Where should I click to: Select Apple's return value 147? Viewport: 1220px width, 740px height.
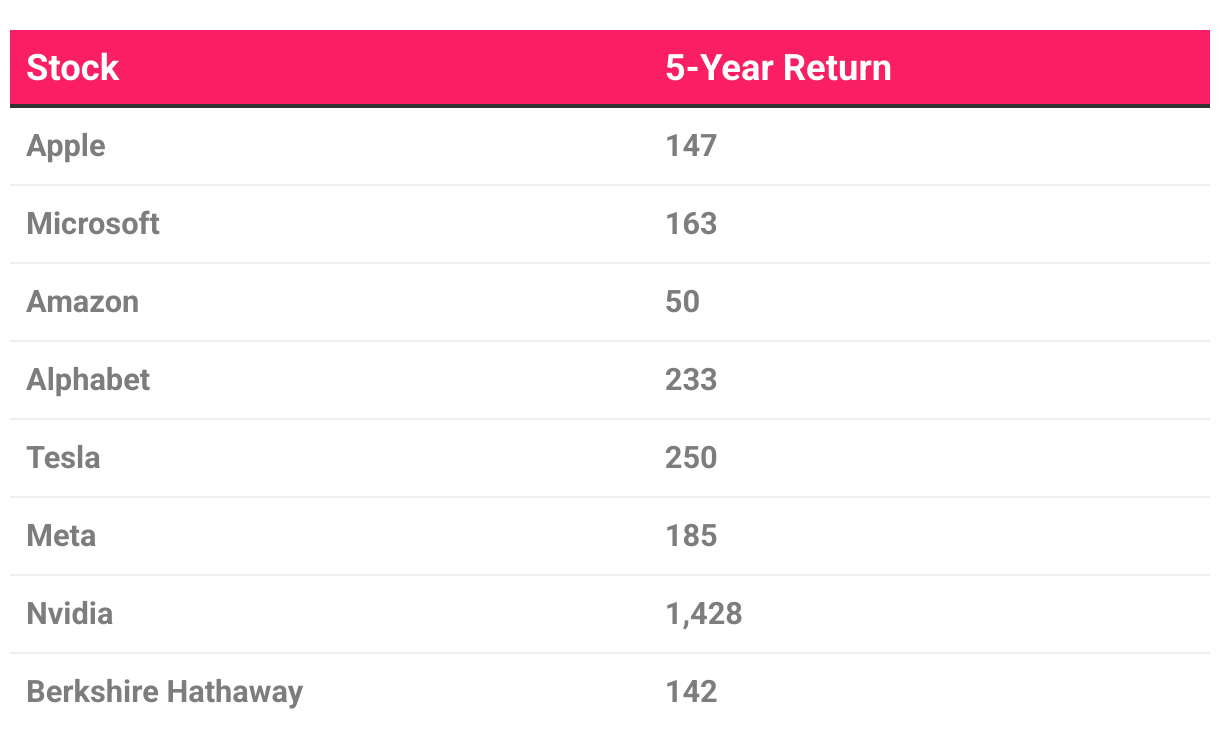pyautogui.click(x=691, y=146)
